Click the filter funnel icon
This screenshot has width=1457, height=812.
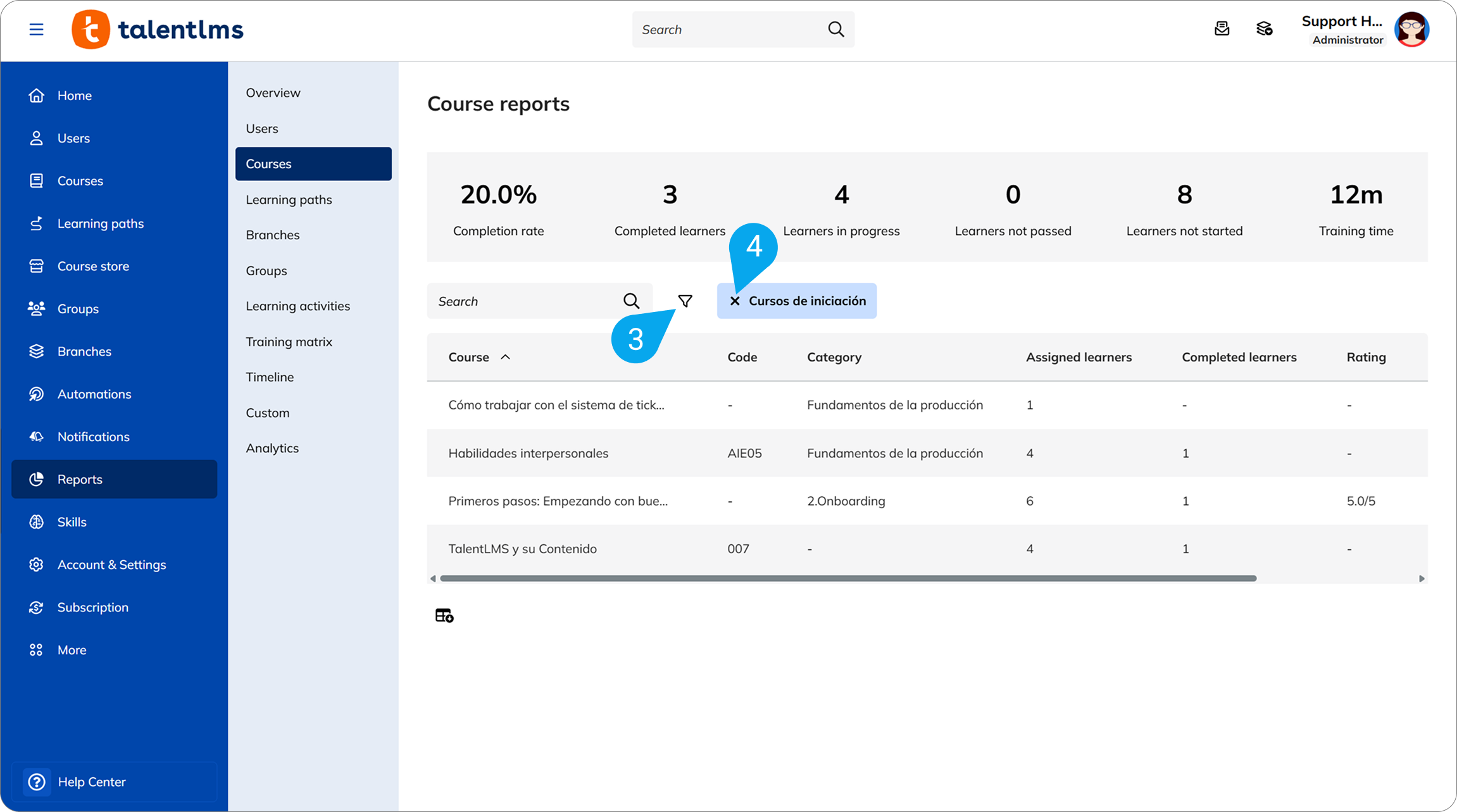685,301
